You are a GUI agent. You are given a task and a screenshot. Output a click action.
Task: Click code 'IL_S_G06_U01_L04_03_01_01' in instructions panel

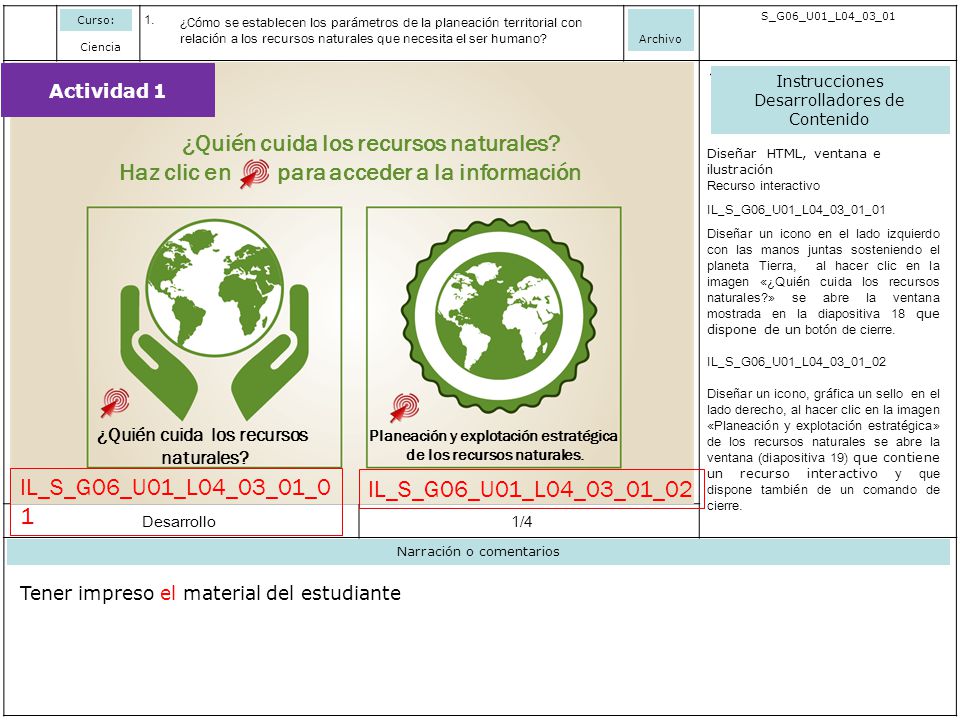point(796,209)
